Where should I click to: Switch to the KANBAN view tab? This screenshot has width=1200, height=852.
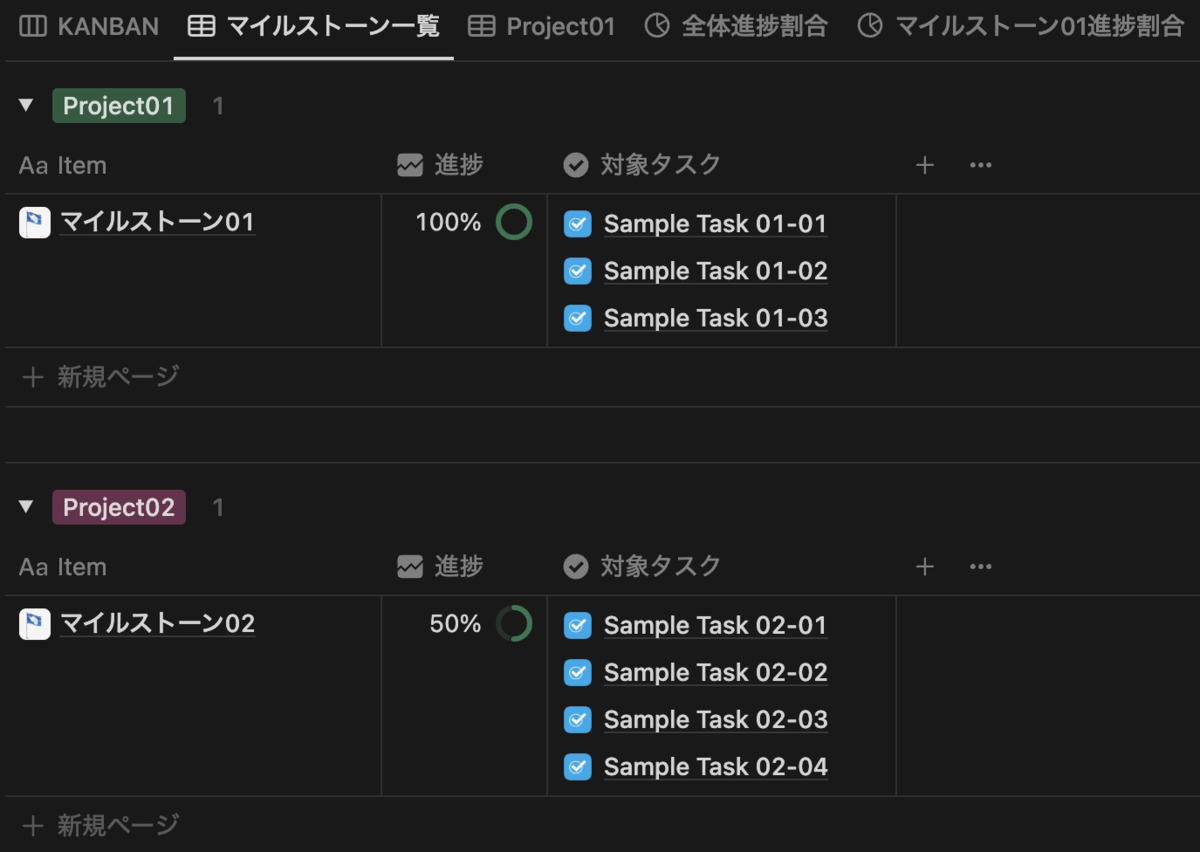tap(89, 26)
